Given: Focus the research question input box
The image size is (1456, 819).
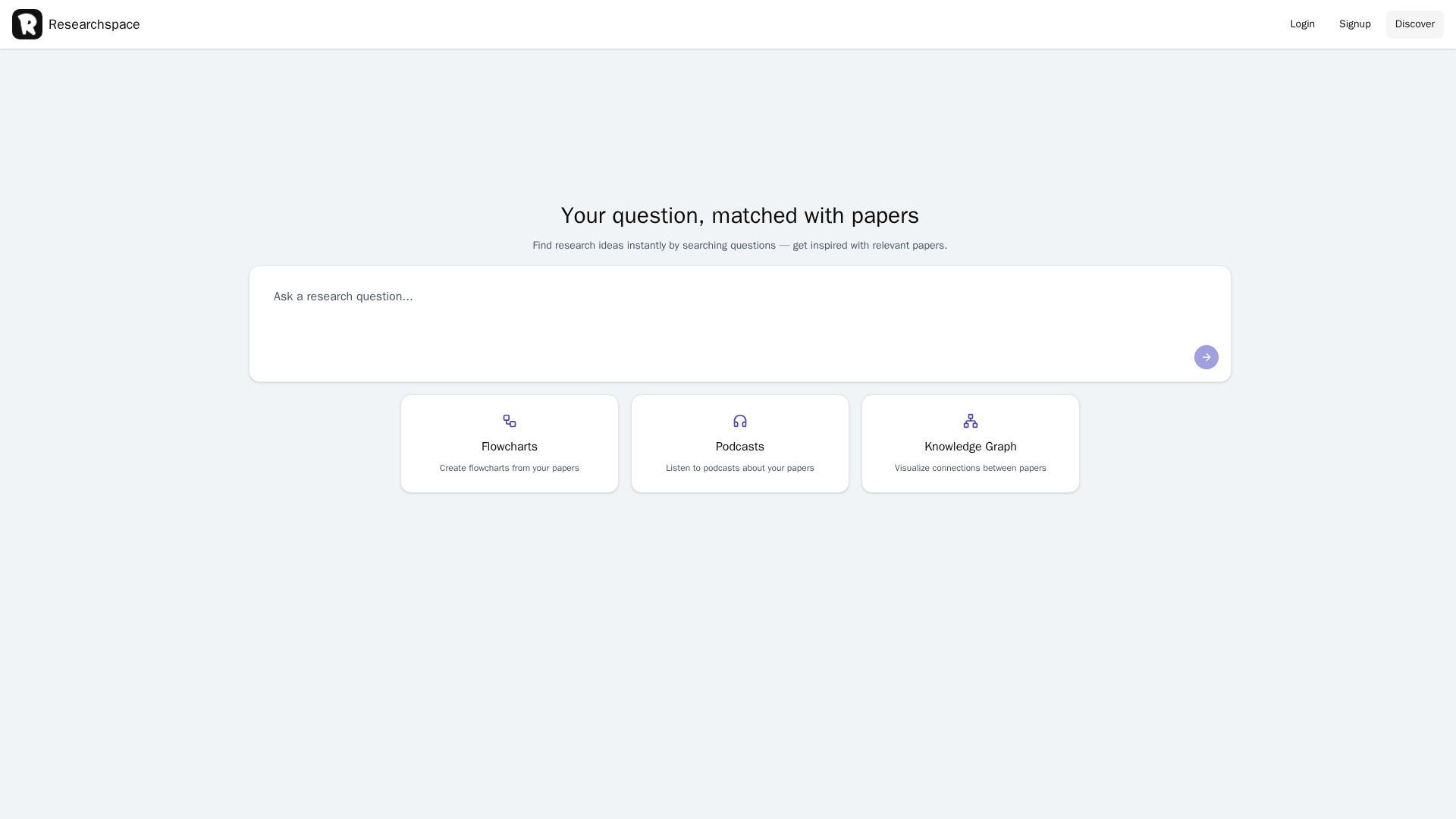Looking at the screenshot, I should [x=728, y=311].
